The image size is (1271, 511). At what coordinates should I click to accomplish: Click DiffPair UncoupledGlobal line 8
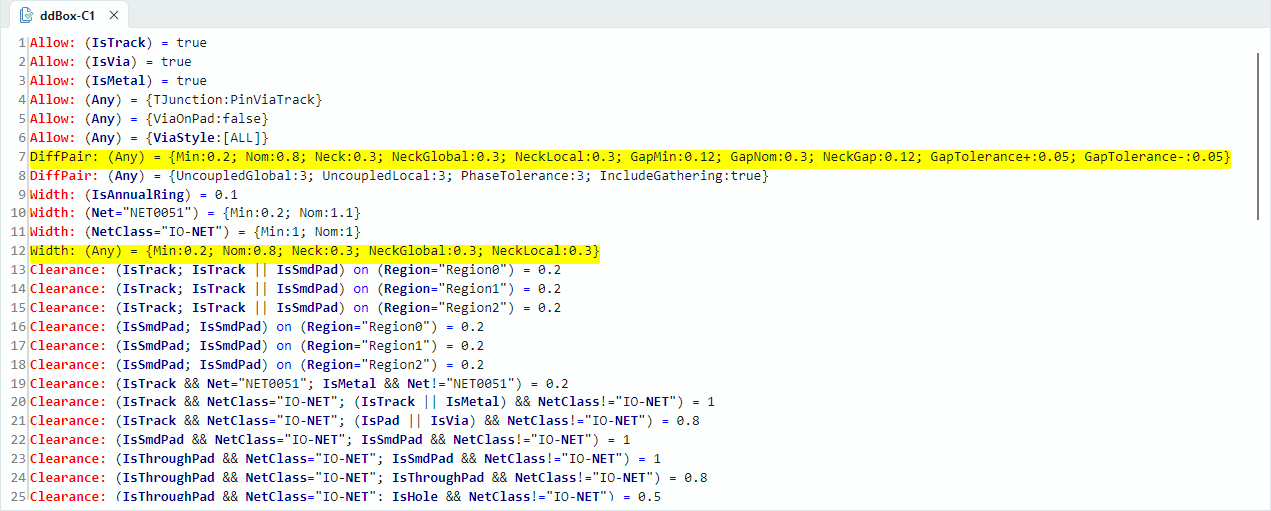tap(399, 176)
